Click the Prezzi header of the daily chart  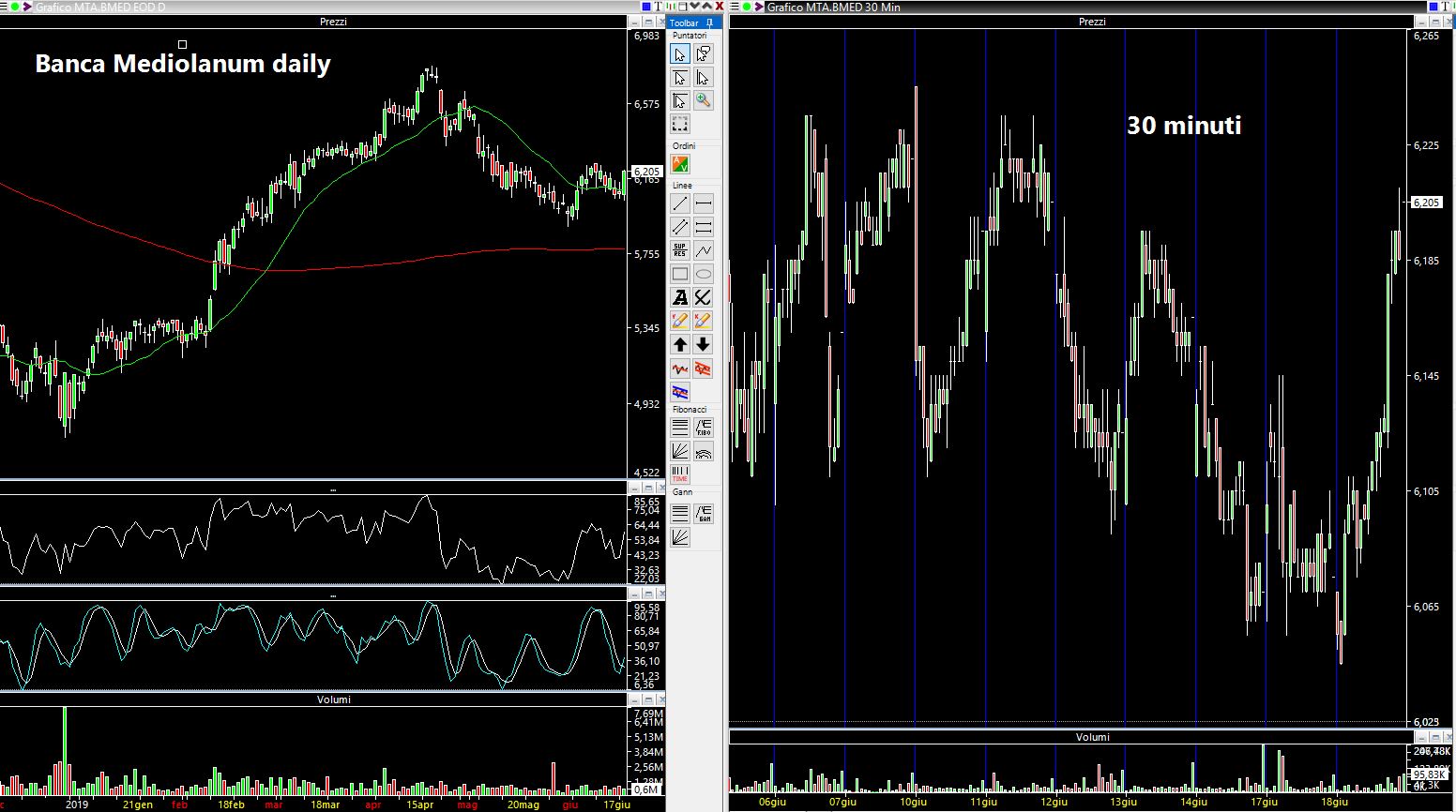point(333,22)
